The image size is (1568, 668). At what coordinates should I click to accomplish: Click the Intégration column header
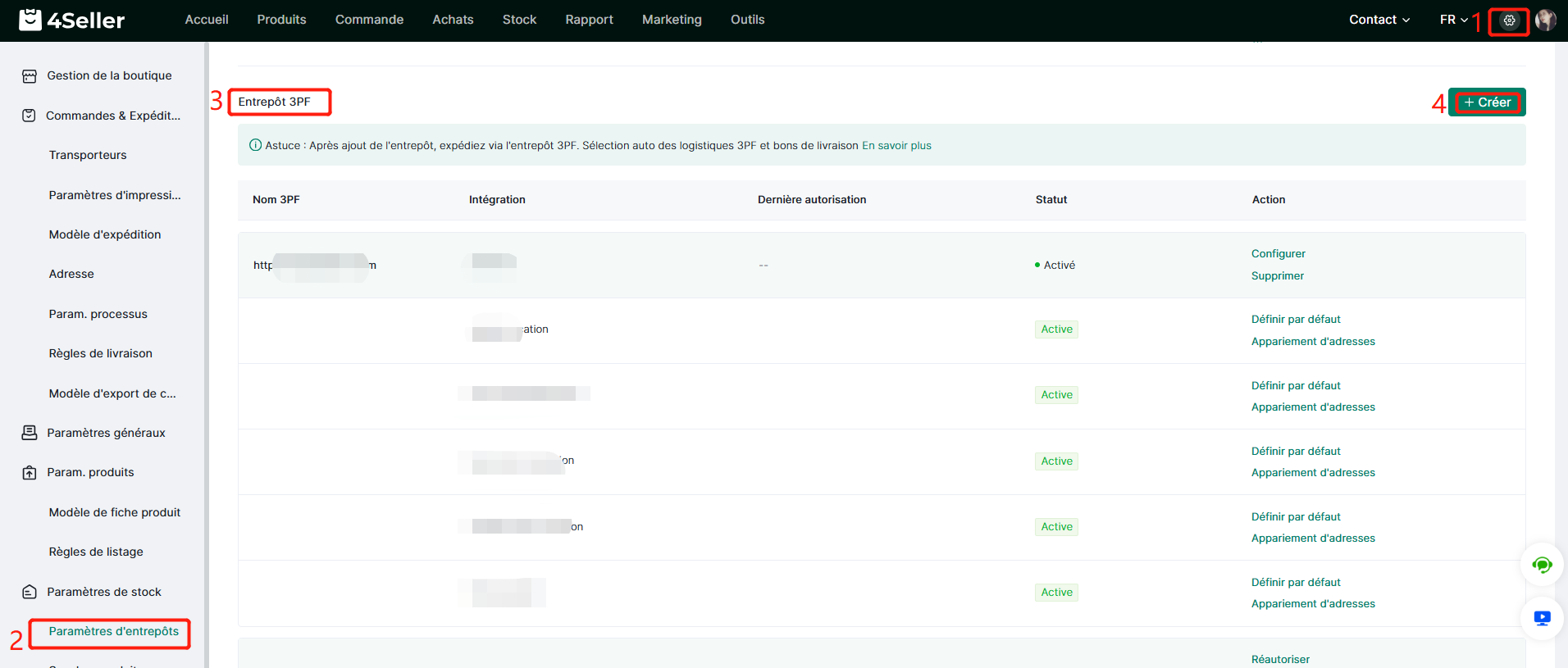497,199
